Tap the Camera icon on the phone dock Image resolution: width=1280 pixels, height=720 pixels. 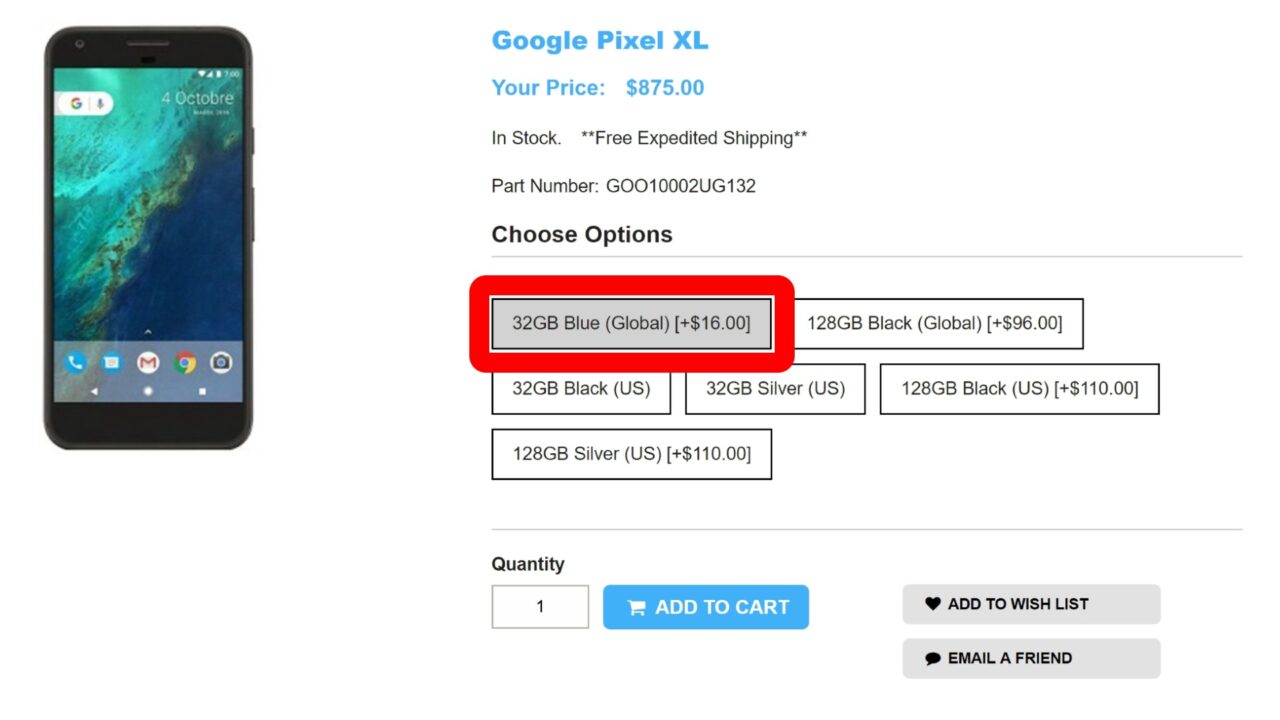click(221, 362)
